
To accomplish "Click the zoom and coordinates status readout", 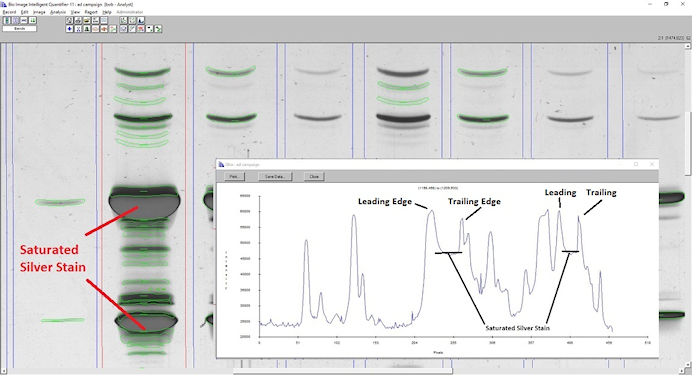I will pos(674,38).
